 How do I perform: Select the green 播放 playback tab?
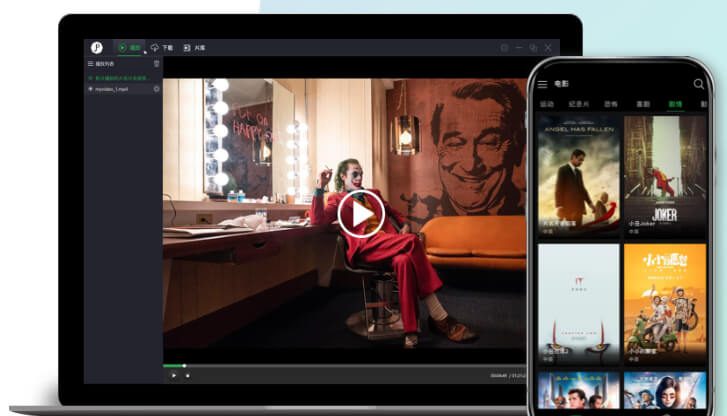tap(129, 47)
